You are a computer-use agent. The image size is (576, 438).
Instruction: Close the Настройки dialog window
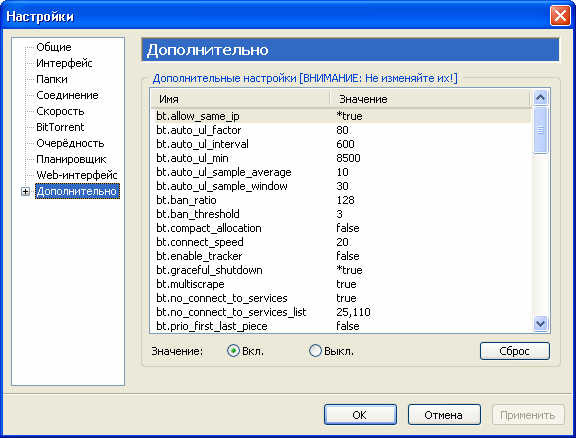[x=560, y=16]
